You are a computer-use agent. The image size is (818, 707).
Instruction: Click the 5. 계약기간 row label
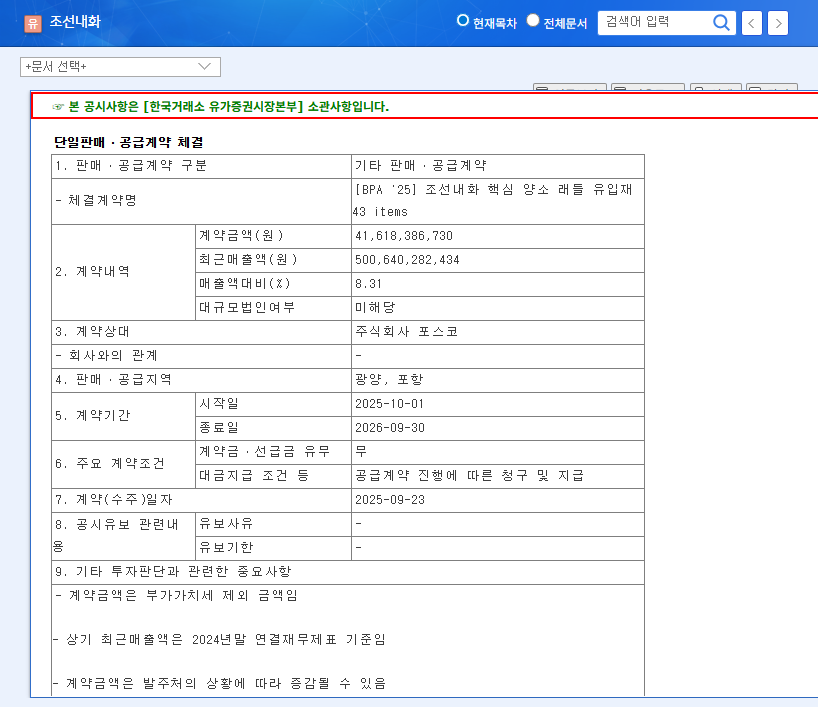pos(124,416)
